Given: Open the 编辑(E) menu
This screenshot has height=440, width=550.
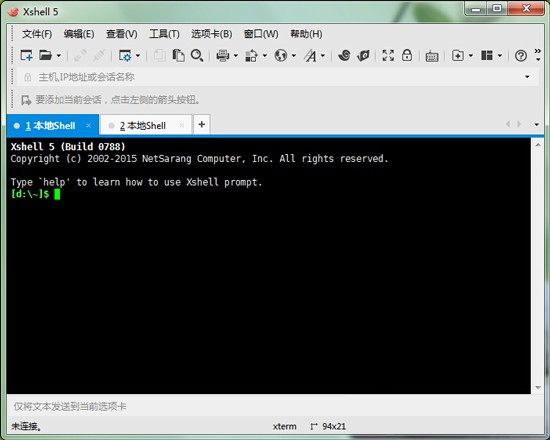Looking at the screenshot, I should pyautogui.click(x=79, y=34).
